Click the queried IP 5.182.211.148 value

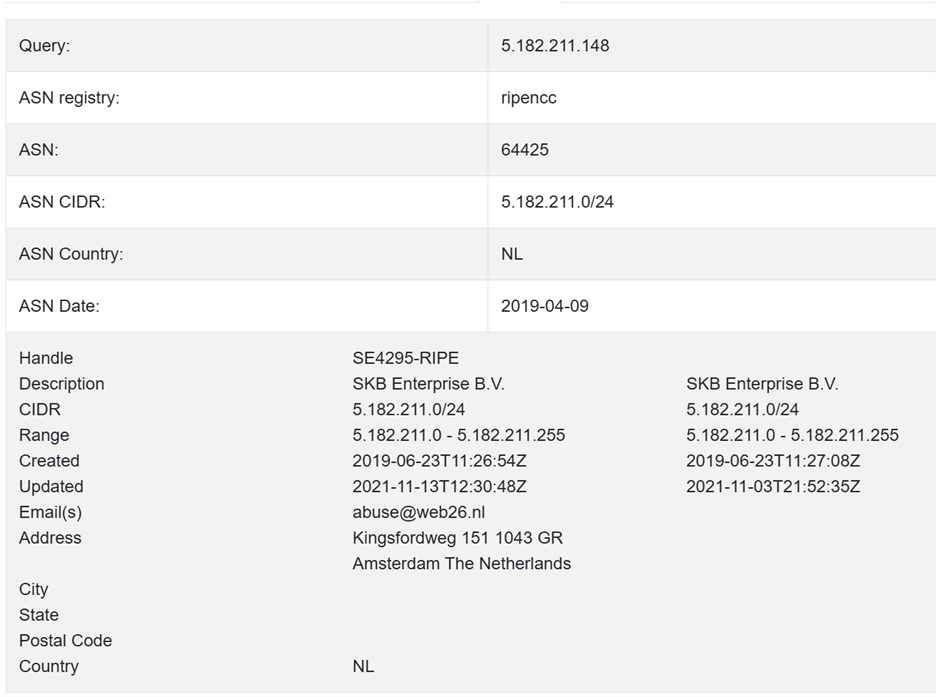coord(555,46)
